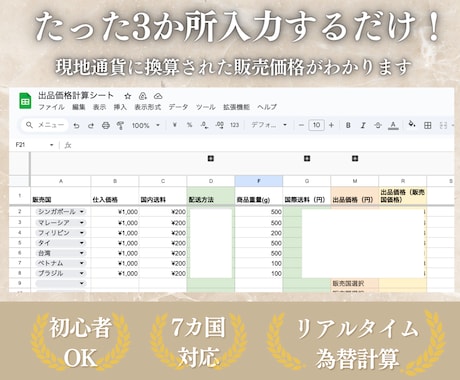
Task: Open the 100% zoom dropdown
Action: 146,125
